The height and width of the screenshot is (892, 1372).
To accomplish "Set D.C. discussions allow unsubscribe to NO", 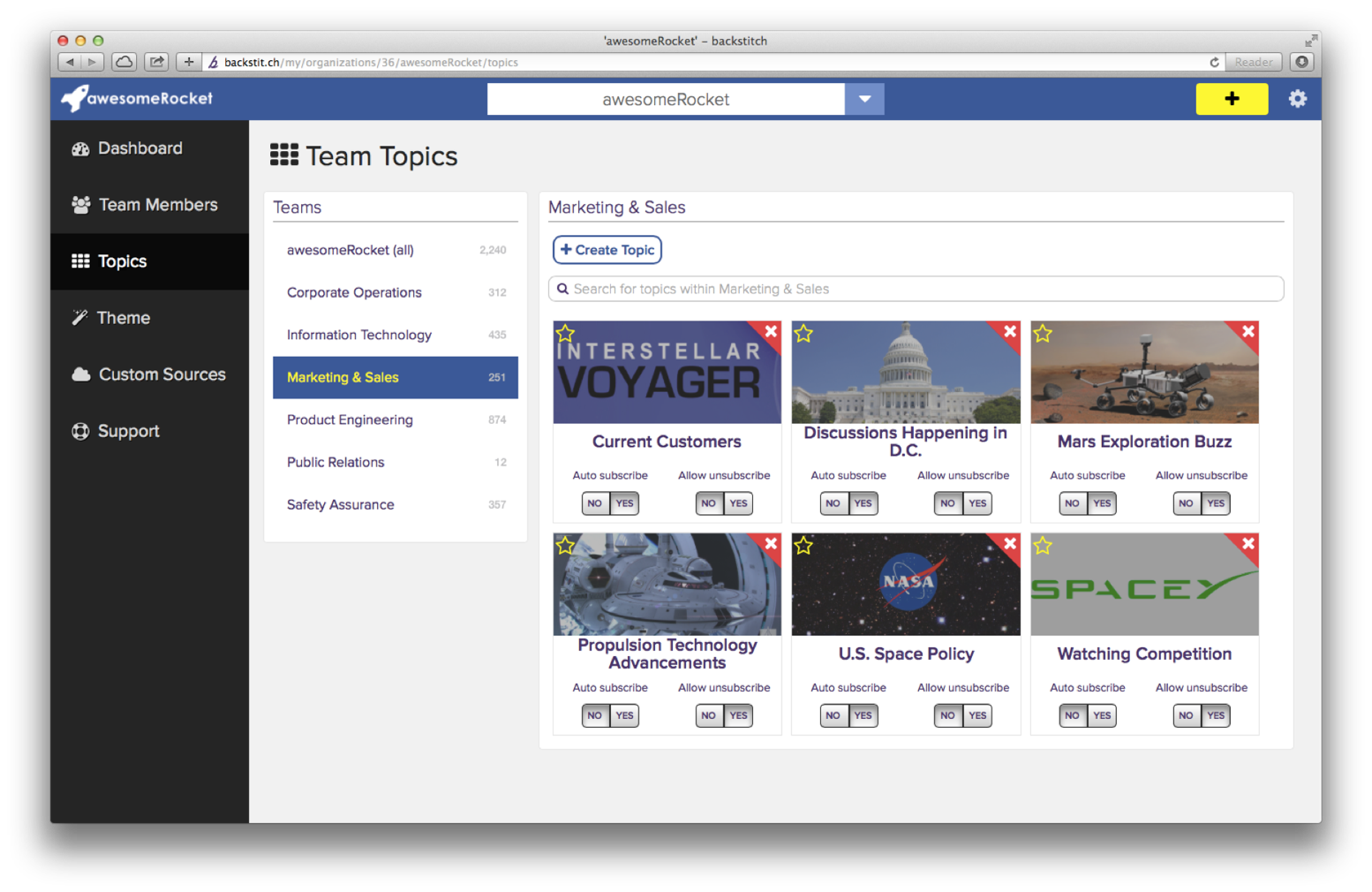I will pyautogui.click(x=947, y=503).
